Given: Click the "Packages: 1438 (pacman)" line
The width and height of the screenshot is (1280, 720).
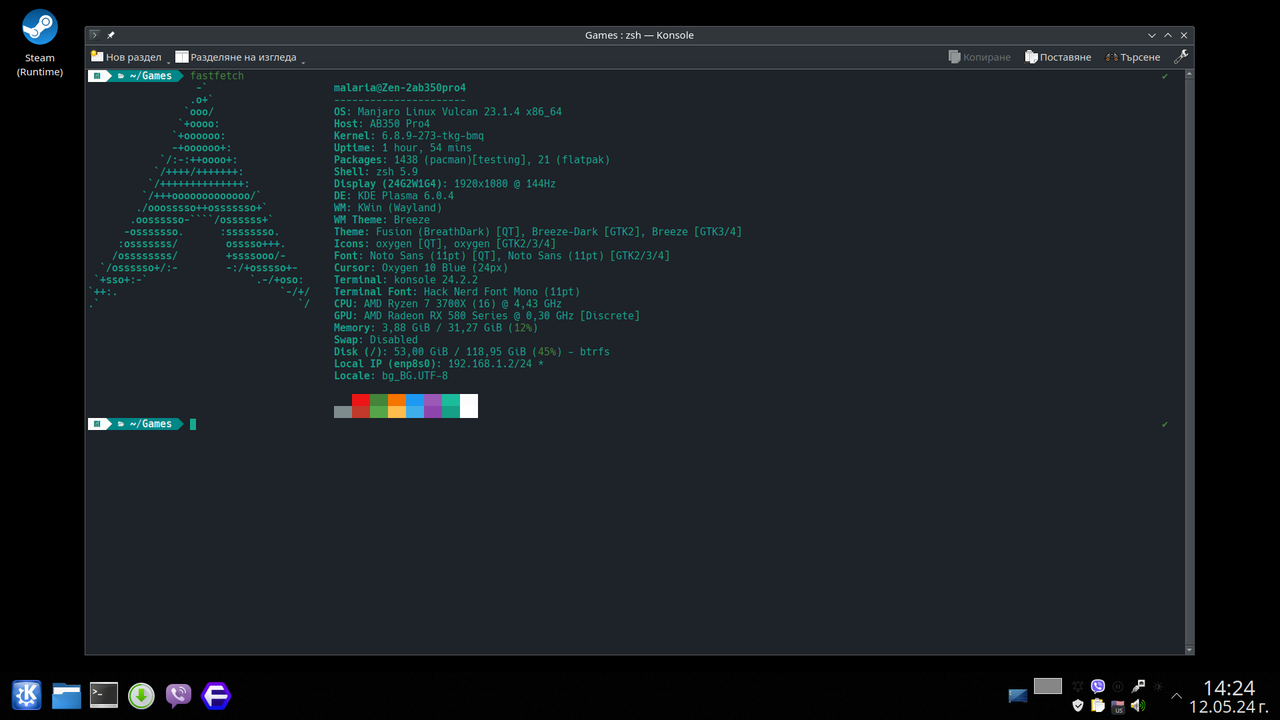Looking at the screenshot, I should [x=472, y=160].
